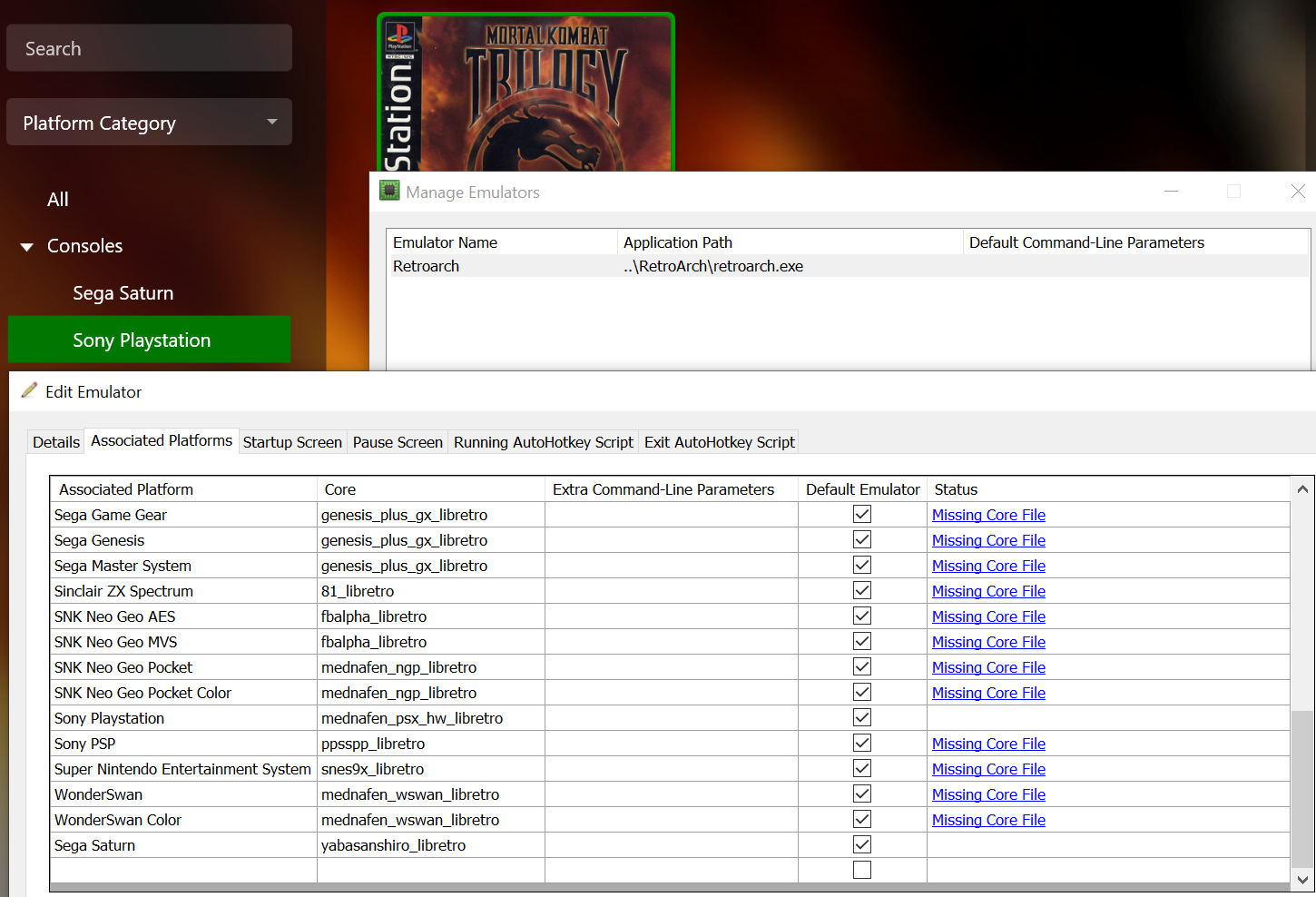
Task: Switch to the Details tab
Action: 56,442
